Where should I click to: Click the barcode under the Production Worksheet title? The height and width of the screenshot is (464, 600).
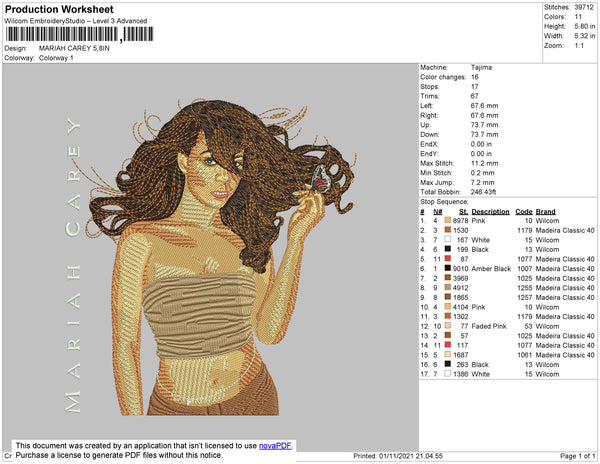click(79, 34)
